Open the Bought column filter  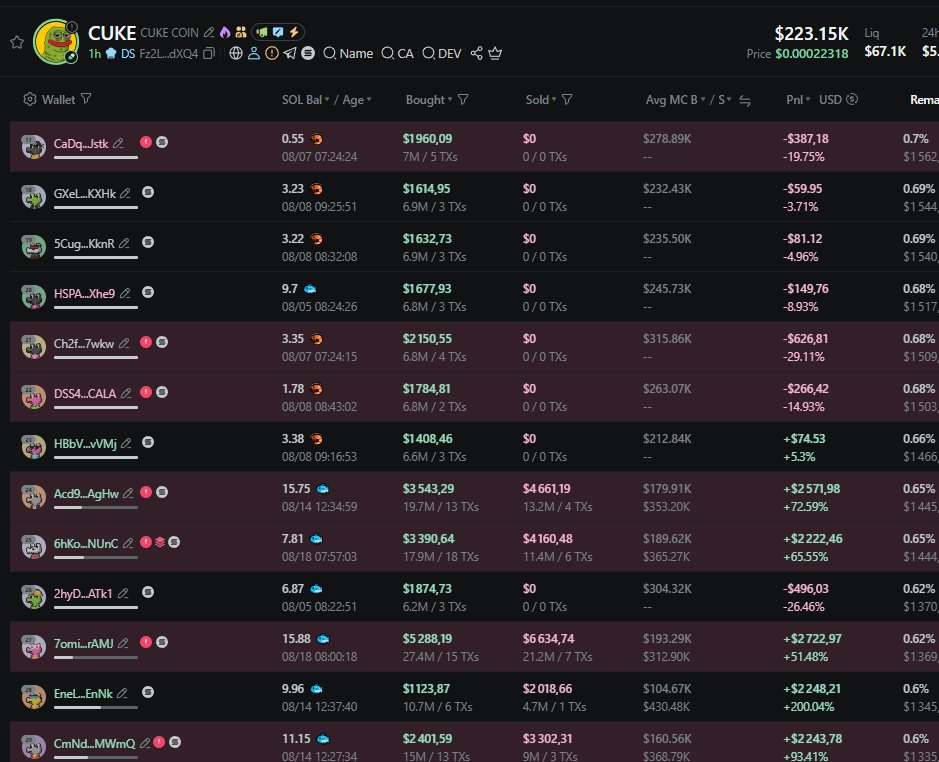click(463, 99)
